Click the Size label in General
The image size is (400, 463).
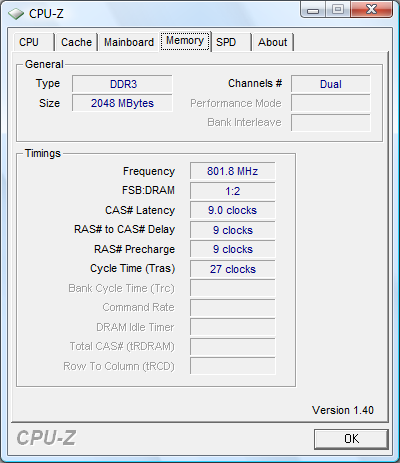[x=49, y=103]
